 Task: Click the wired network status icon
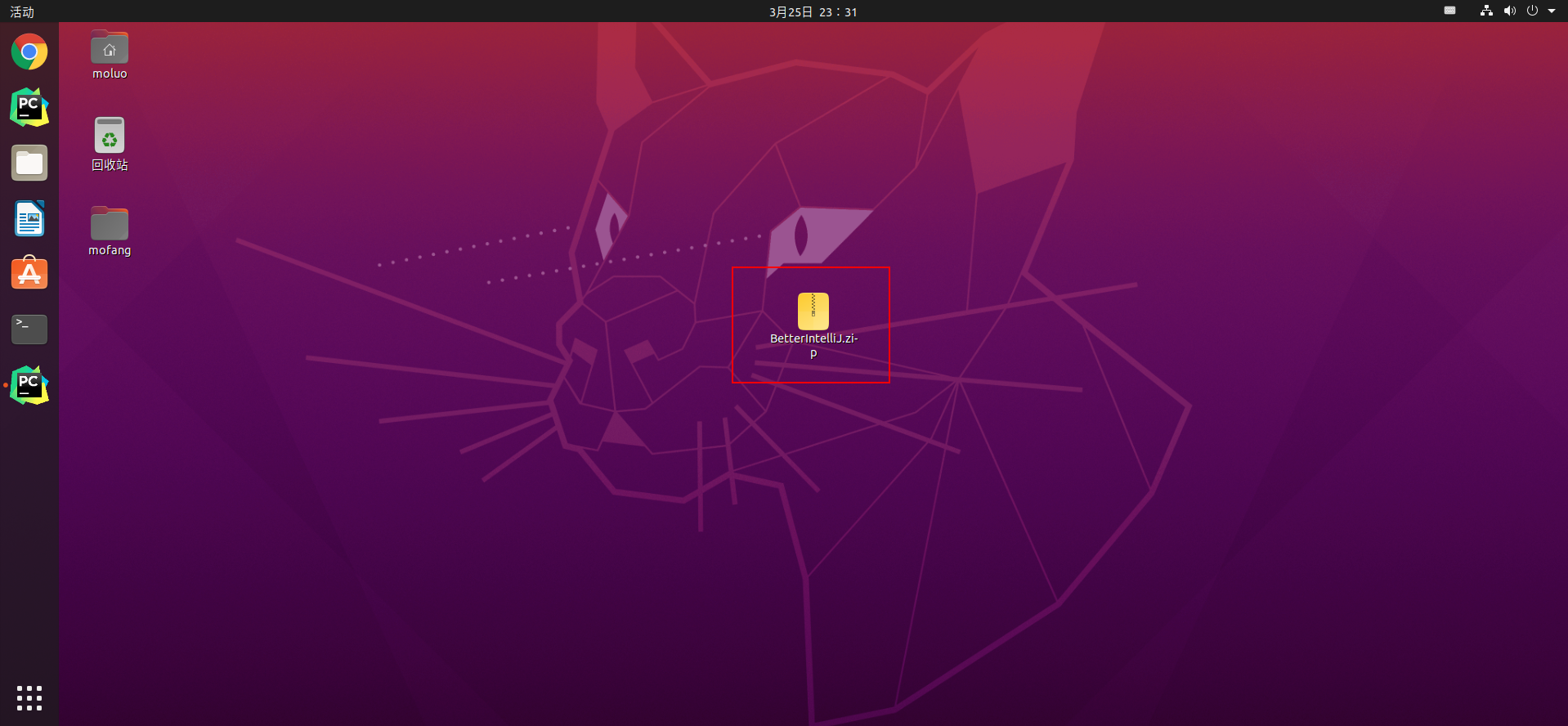[x=1486, y=11]
